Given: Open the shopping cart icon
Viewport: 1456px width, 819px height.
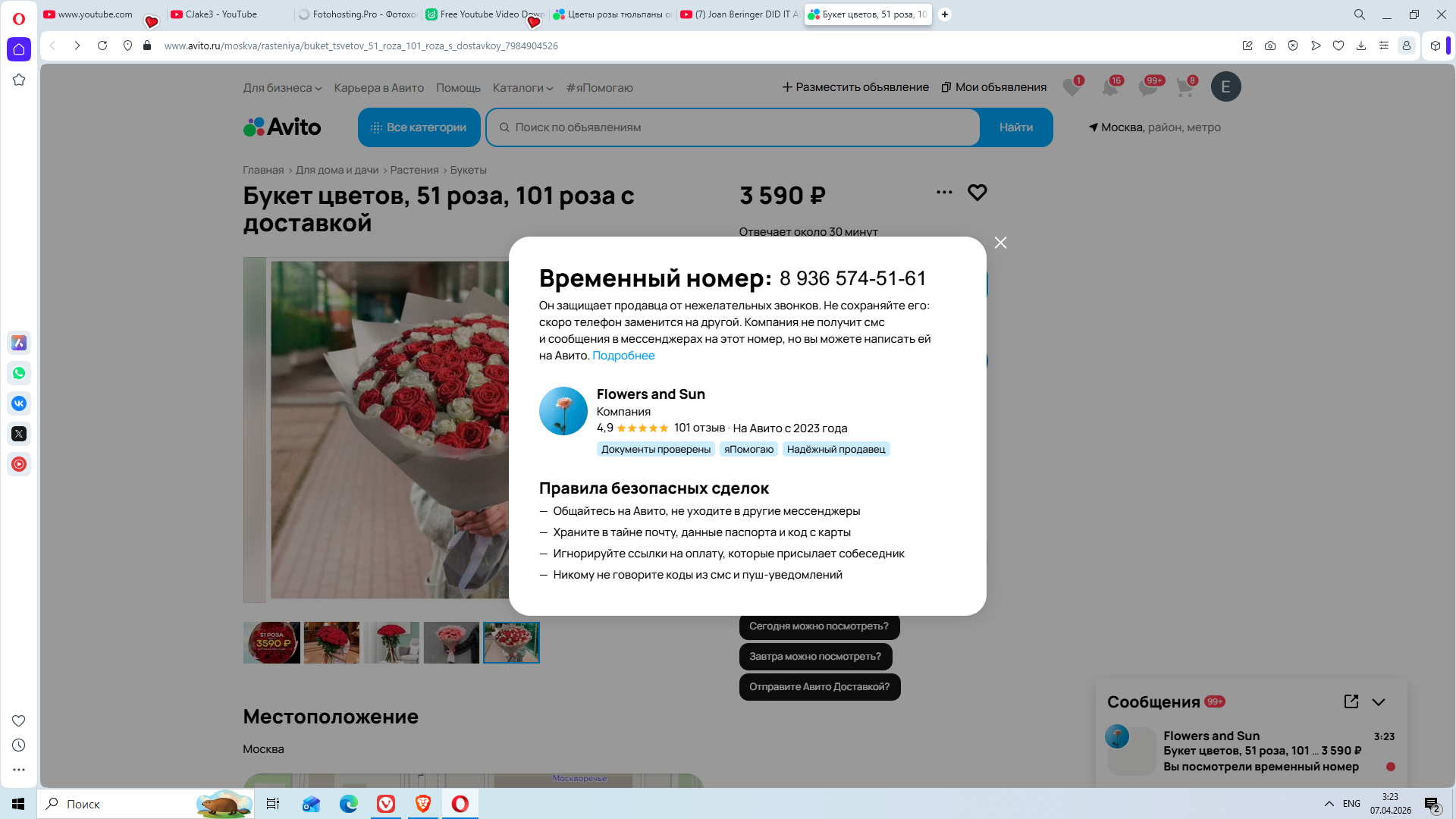Looking at the screenshot, I should (x=1185, y=87).
